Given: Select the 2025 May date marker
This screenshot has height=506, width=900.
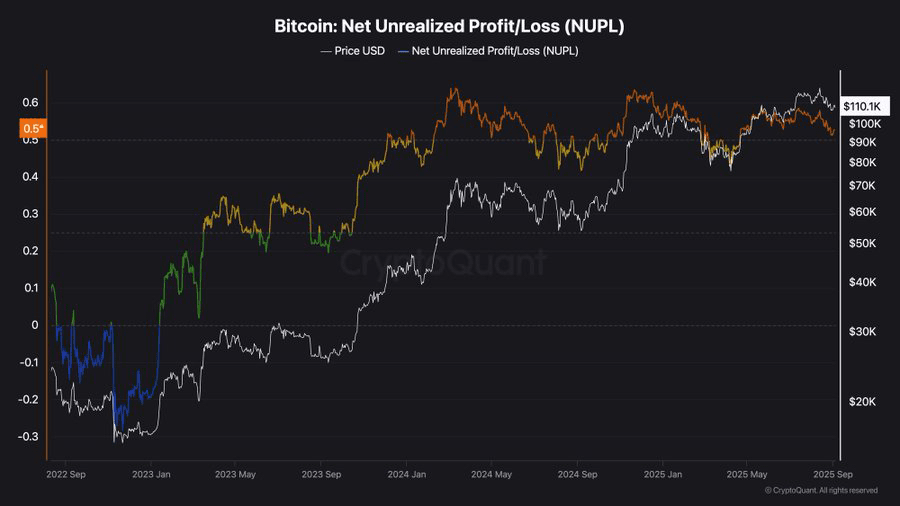Looking at the screenshot, I should (x=747, y=474).
